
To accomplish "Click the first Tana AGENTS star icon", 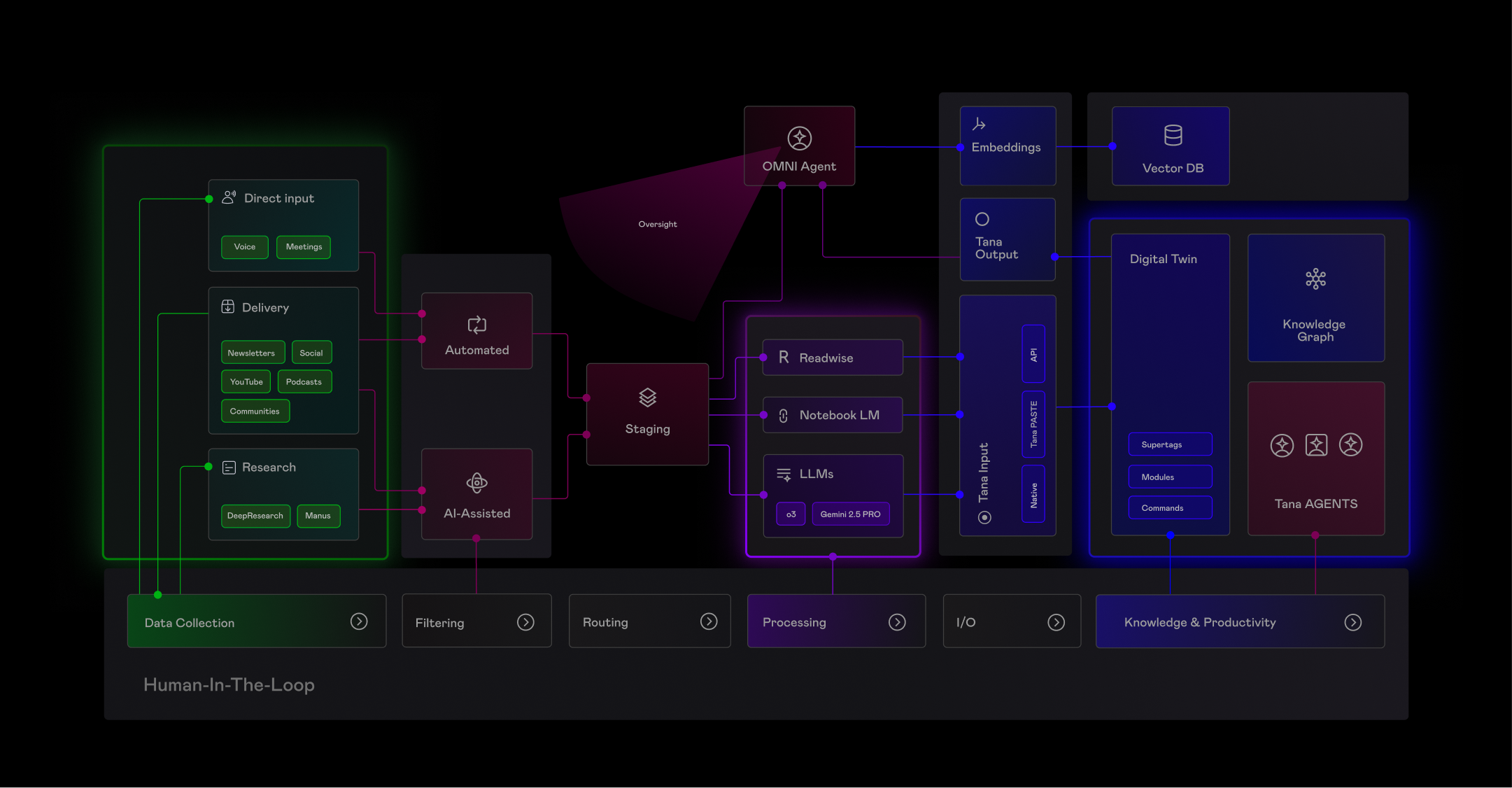I will pos(1282,445).
